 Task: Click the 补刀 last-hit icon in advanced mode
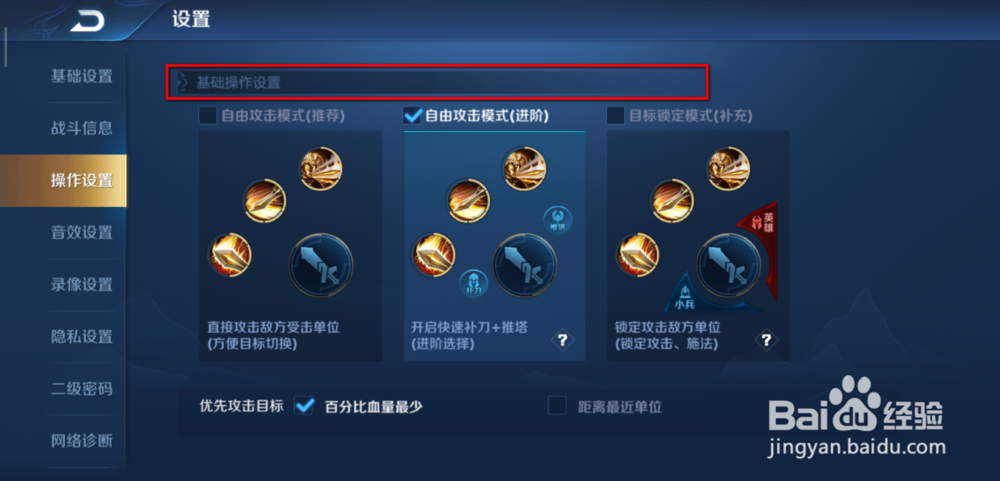click(x=474, y=284)
